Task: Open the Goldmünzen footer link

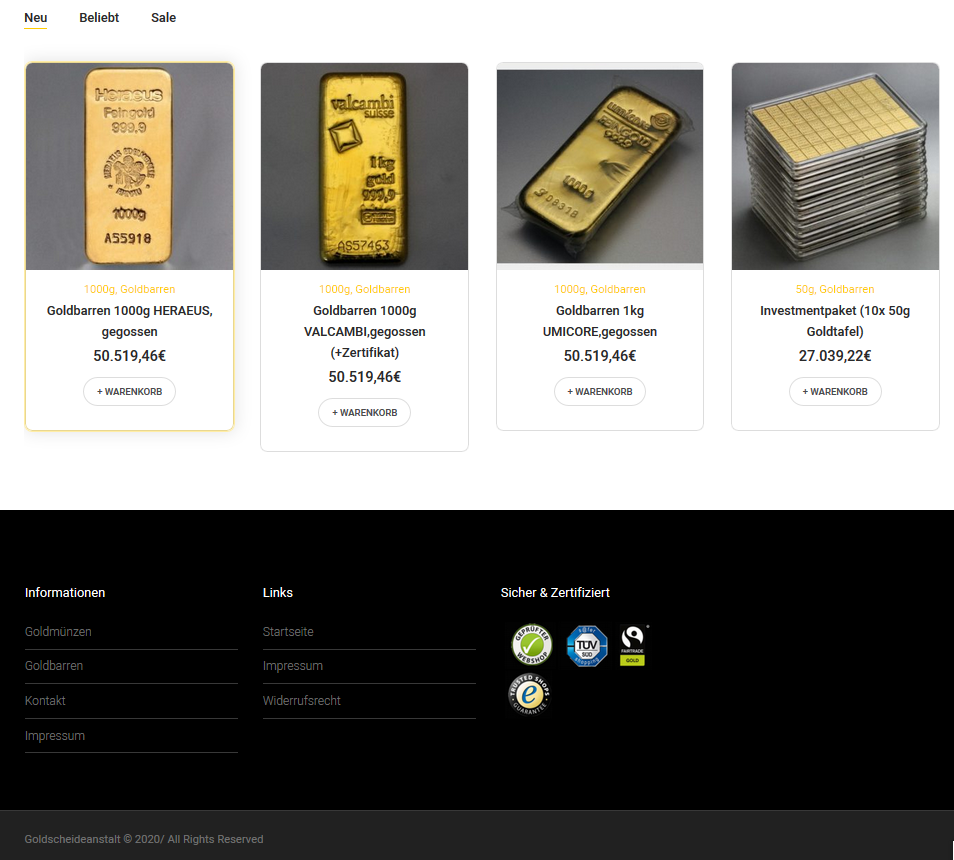Action: point(58,631)
